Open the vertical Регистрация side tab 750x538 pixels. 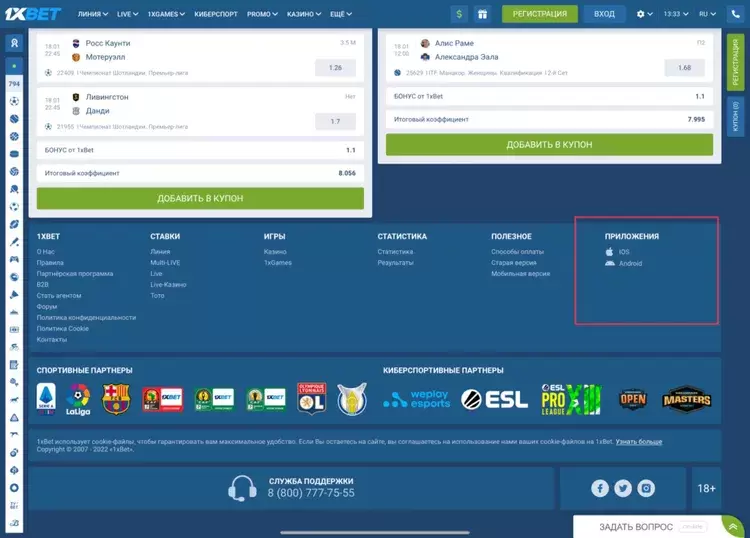[x=735, y=62]
